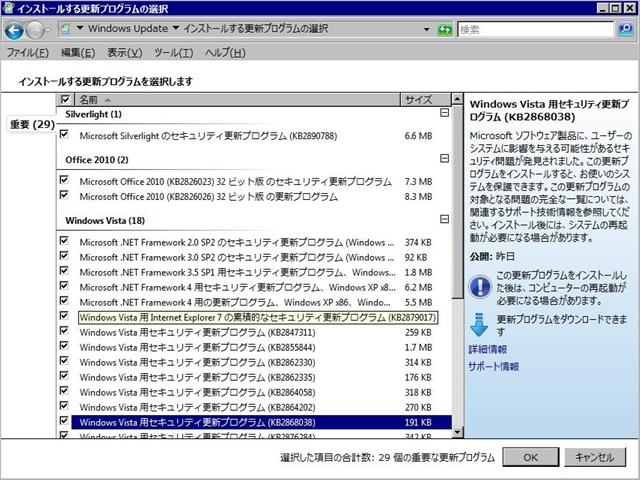Click the list scroll down arrow
The height and width of the screenshot is (480, 640).
tap(457, 432)
